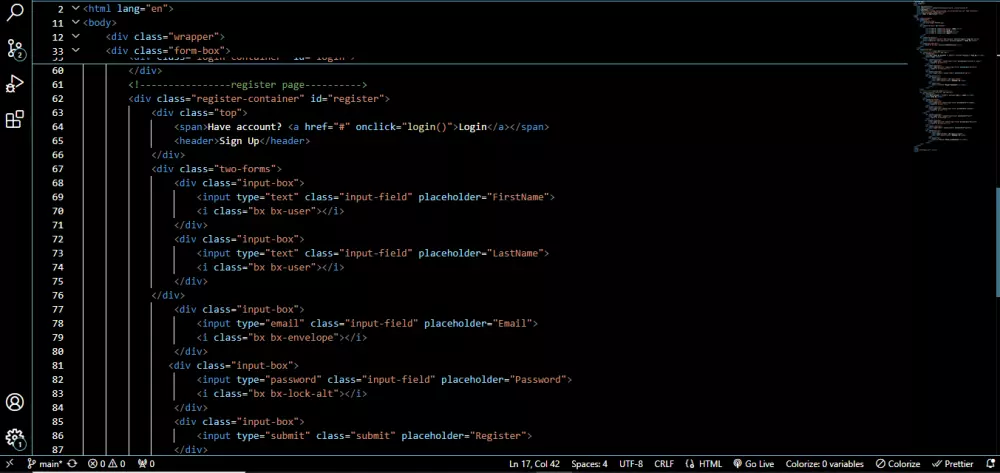1000x473 pixels.
Task: Click Ln 17, Col 42 position indicator
Action: point(534,463)
